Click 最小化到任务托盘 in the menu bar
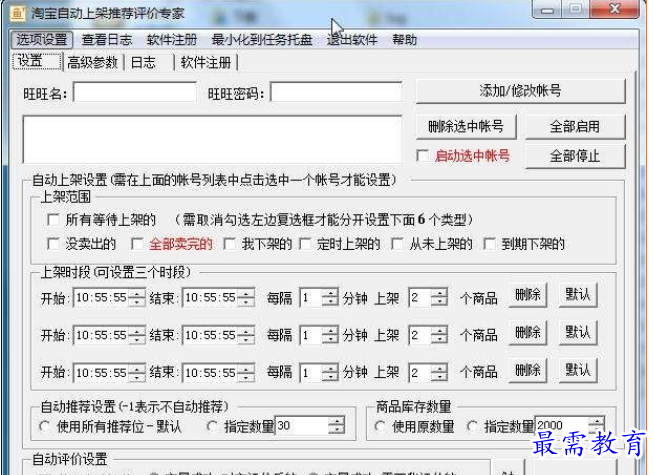Viewport: 654px width, 475px height. point(262,40)
